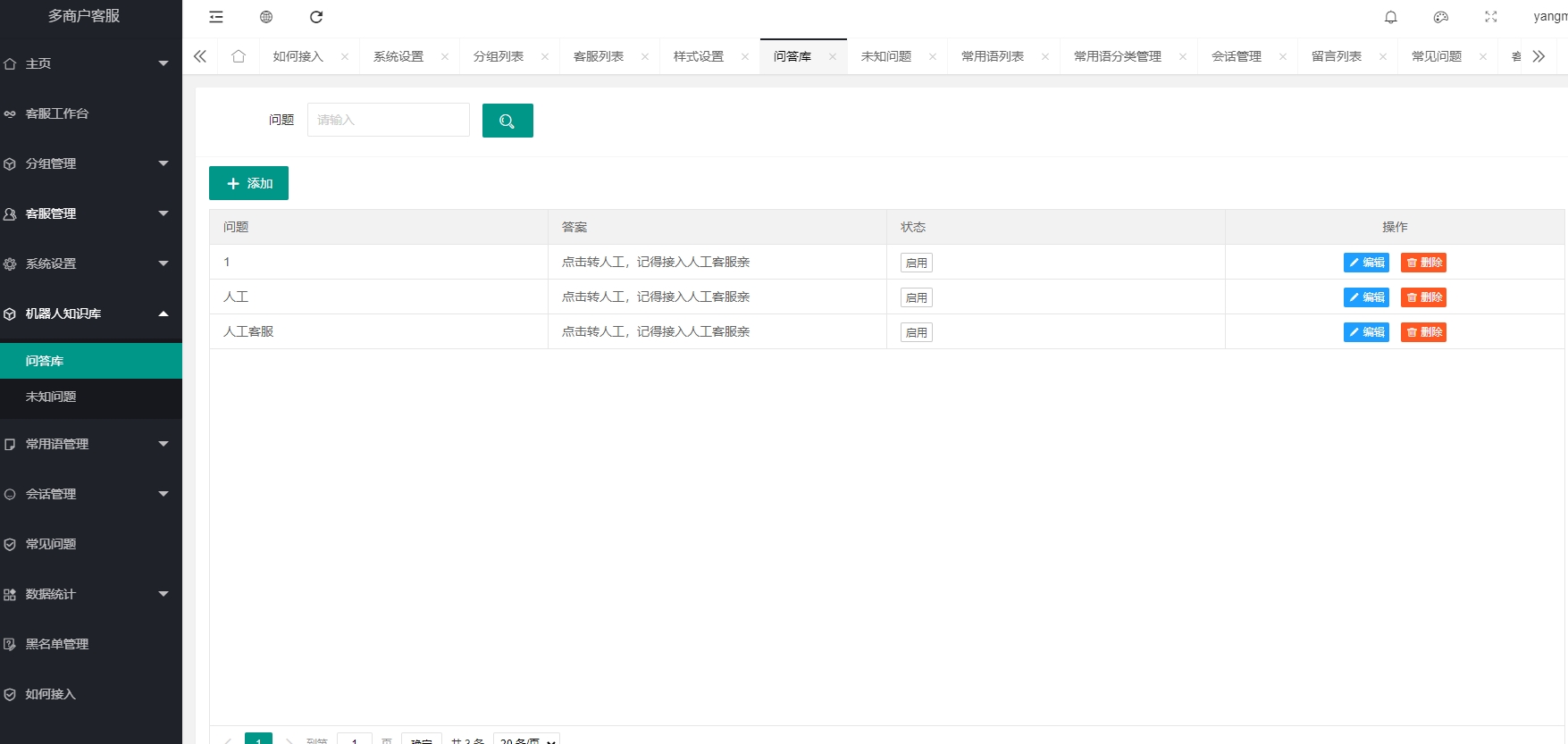Open 常见问题 in the sidebar
Screen dimensions: 1568x744
tap(91, 544)
